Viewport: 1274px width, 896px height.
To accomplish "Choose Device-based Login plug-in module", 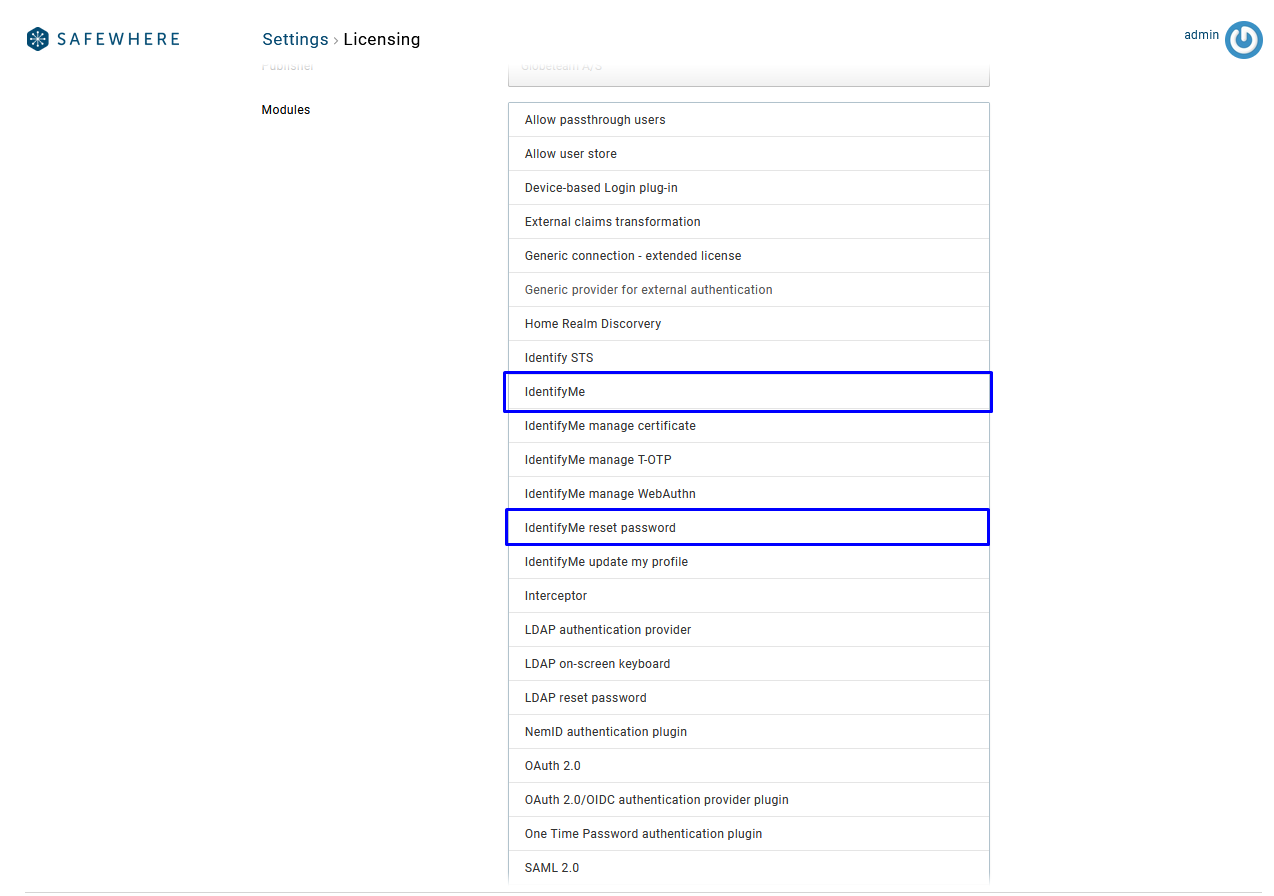I will click(x=601, y=188).
